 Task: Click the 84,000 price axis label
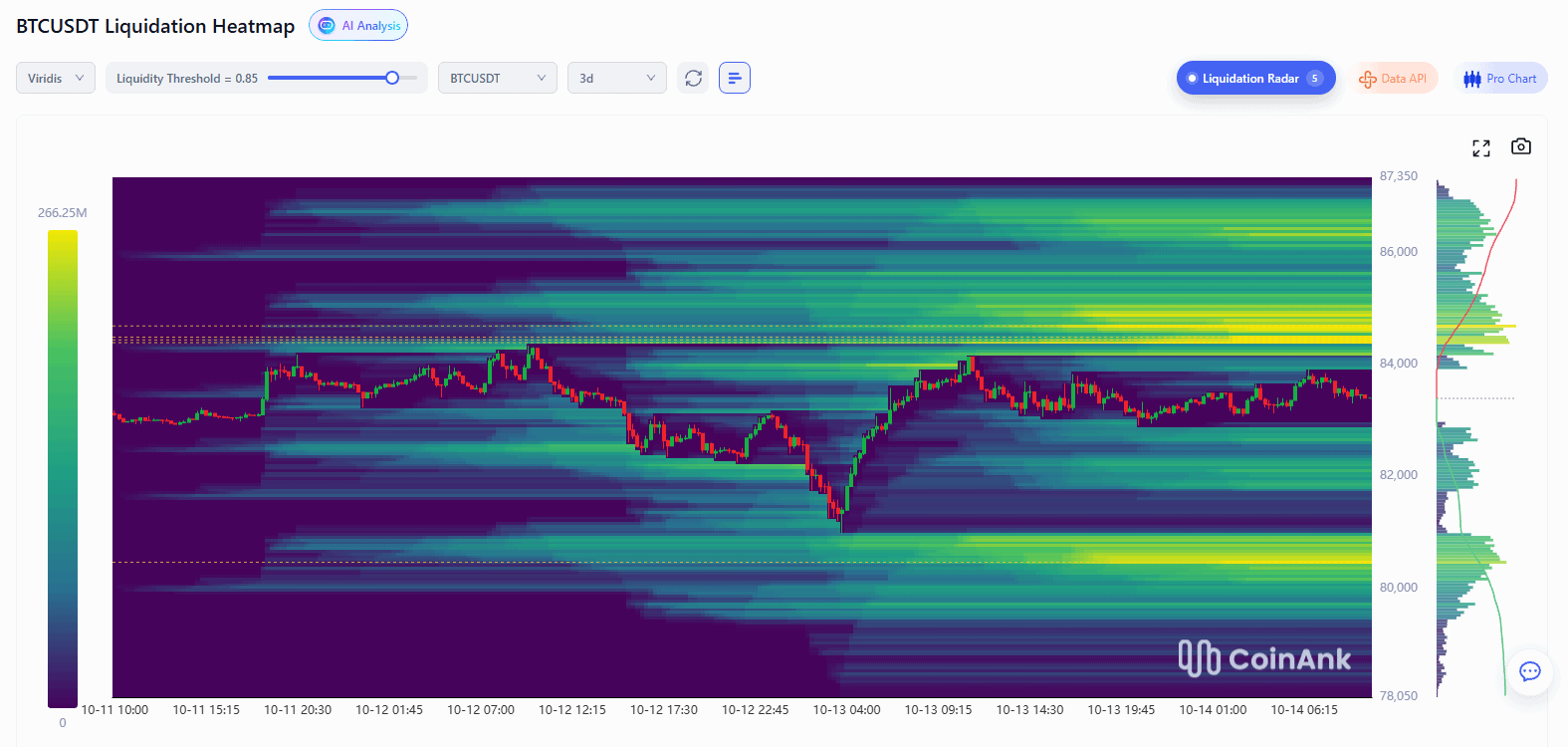pyautogui.click(x=1399, y=364)
